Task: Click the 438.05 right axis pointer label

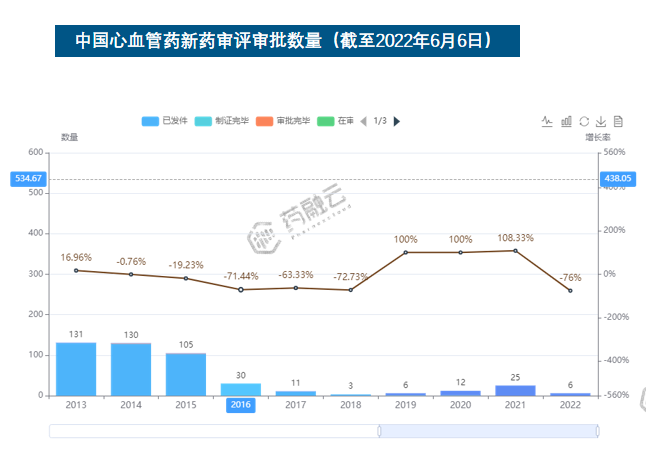Action: coord(618,179)
